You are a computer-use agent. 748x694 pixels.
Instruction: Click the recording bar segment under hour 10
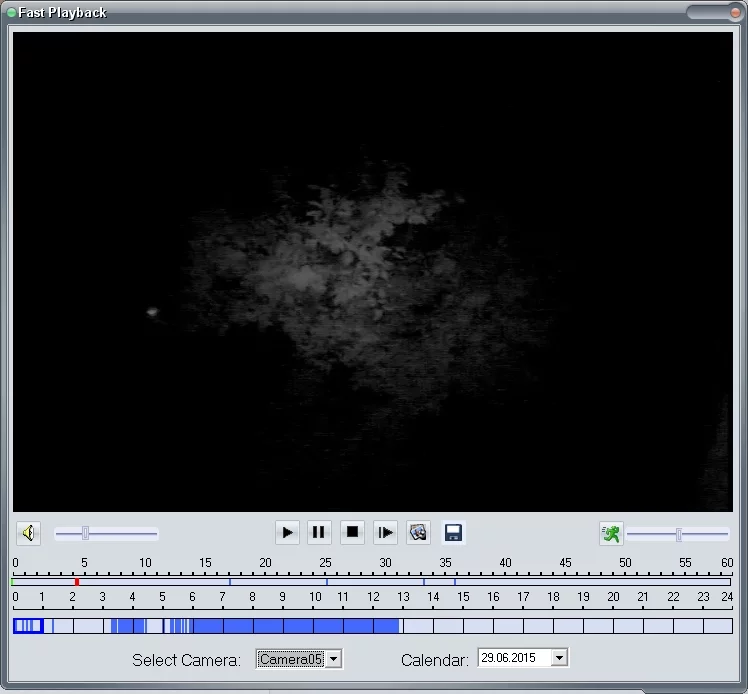(328, 626)
